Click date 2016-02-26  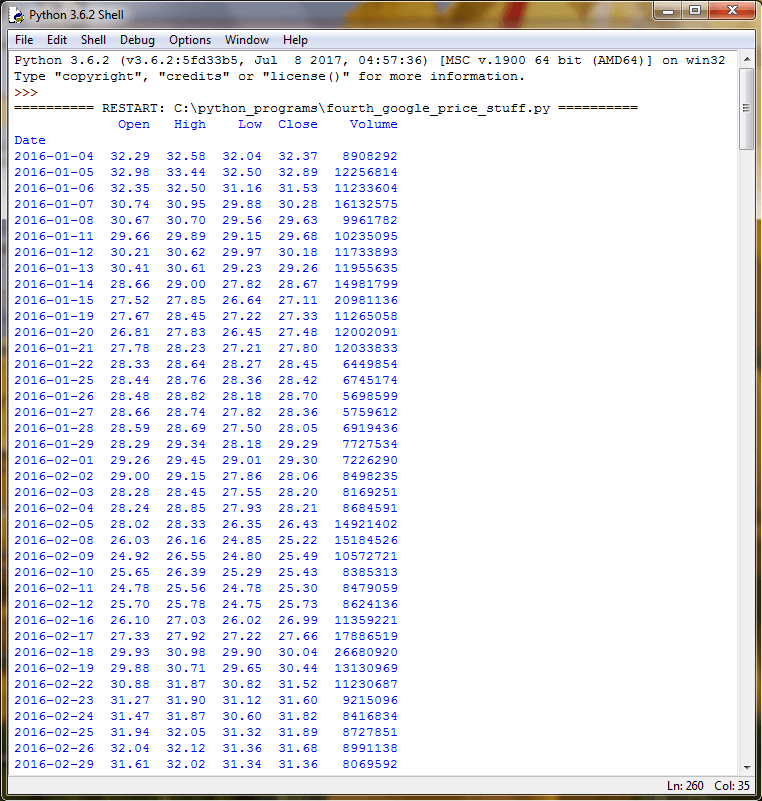[54, 748]
